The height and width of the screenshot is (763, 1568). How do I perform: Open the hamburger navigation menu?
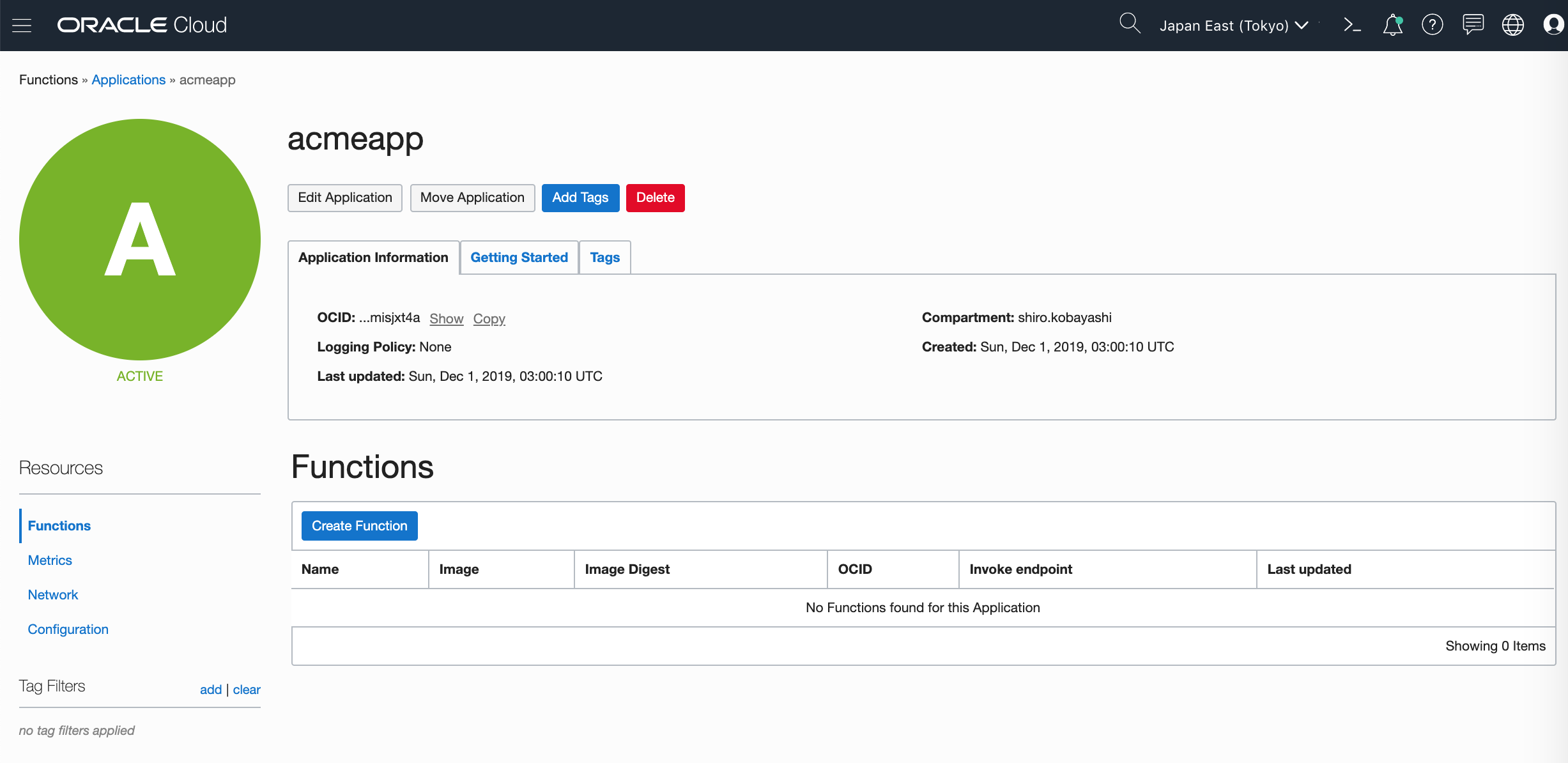pos(22,26)
